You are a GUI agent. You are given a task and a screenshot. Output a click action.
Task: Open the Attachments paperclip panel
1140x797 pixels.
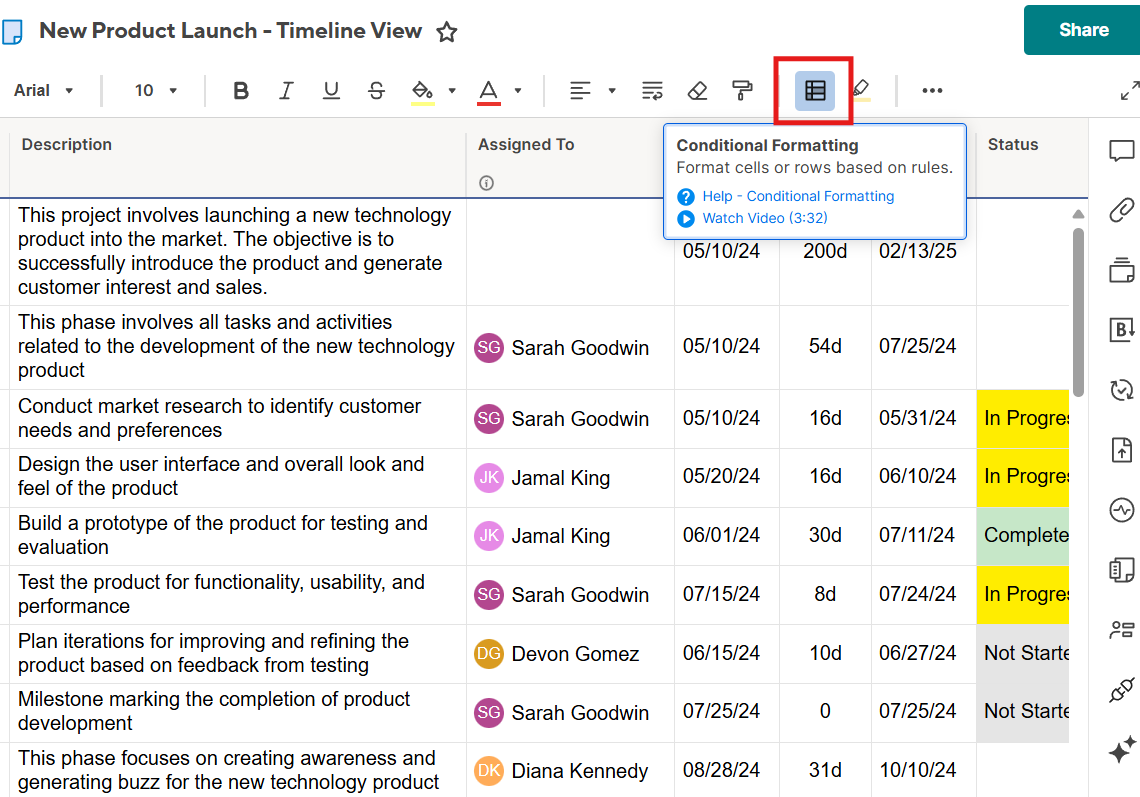1121,211
